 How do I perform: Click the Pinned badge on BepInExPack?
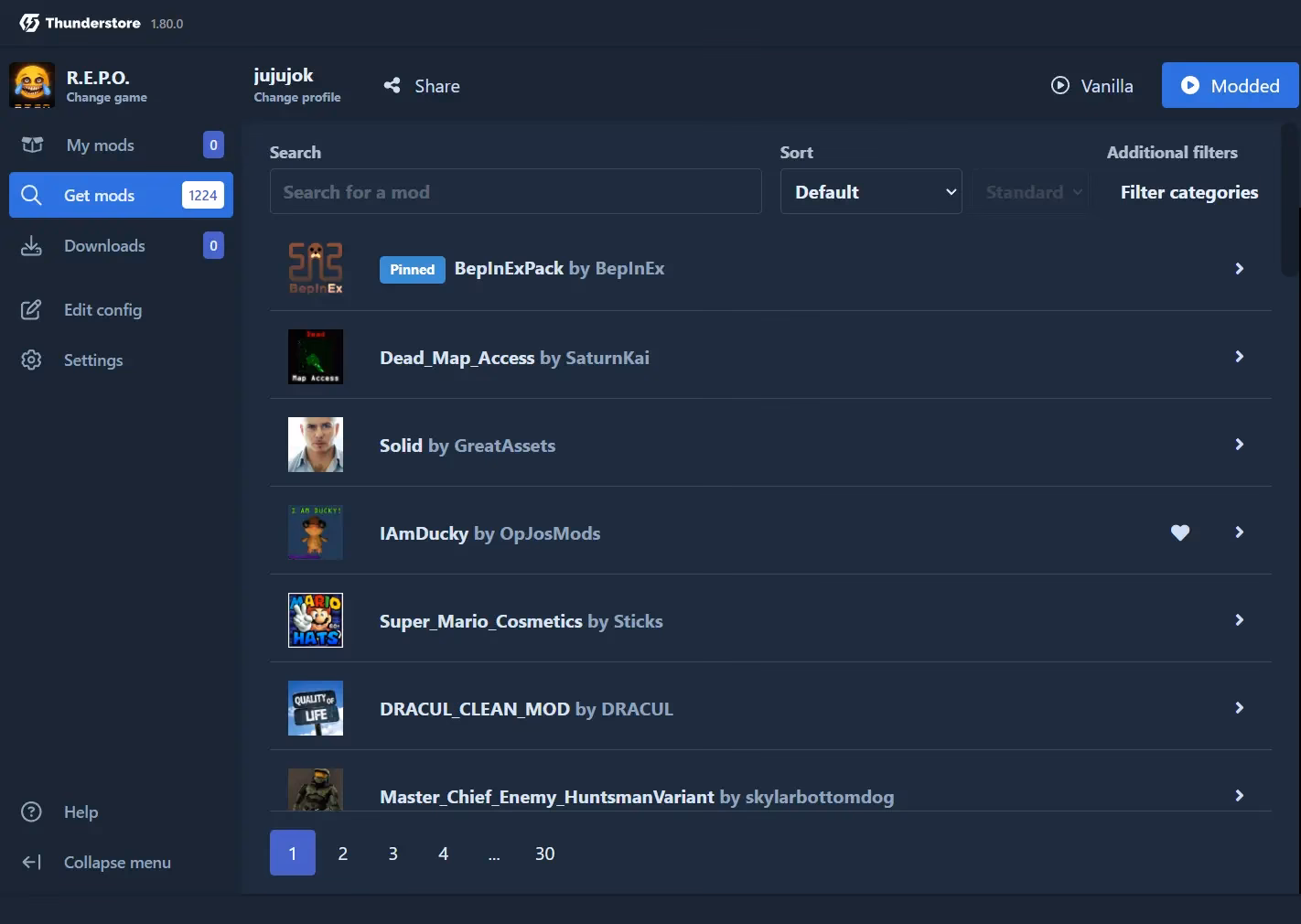[413, 269]
